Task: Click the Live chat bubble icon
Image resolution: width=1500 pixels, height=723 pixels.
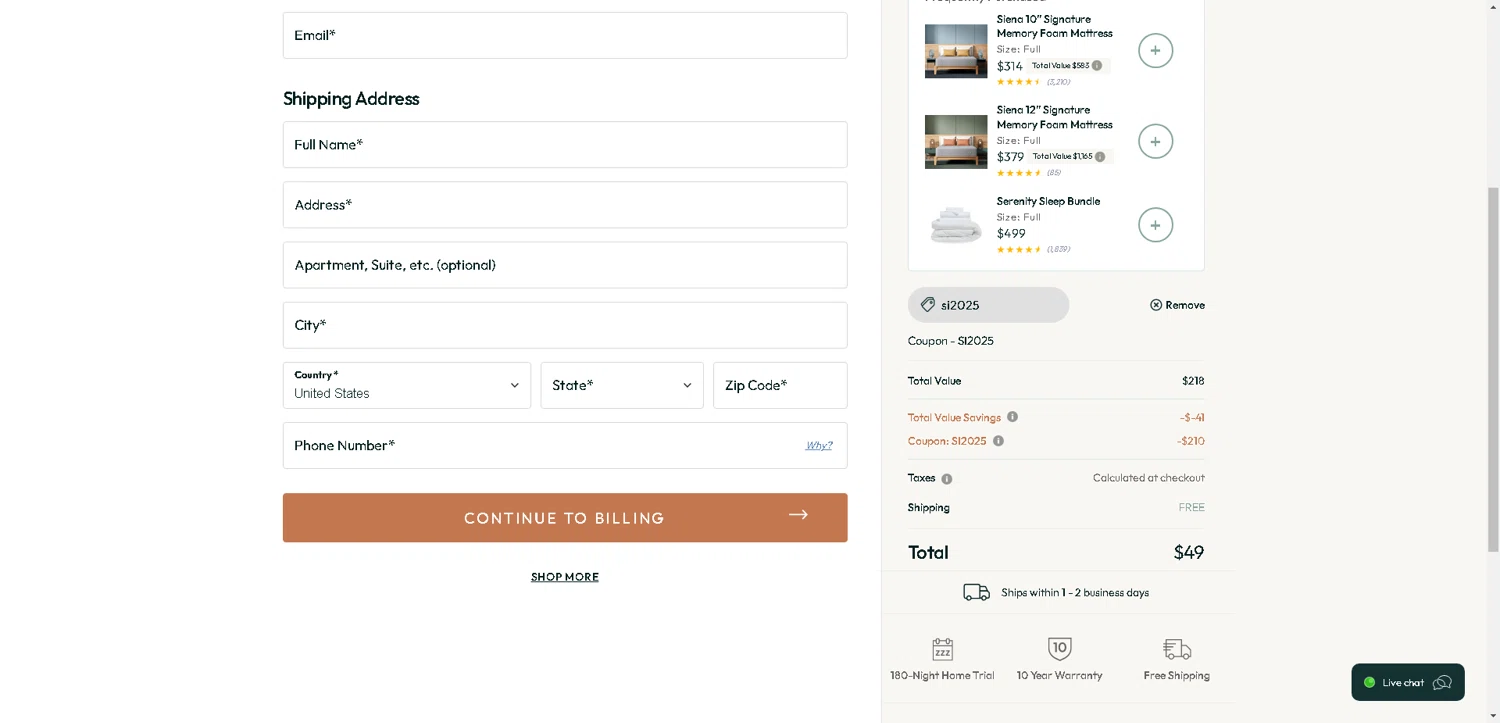Action: 1442,683
